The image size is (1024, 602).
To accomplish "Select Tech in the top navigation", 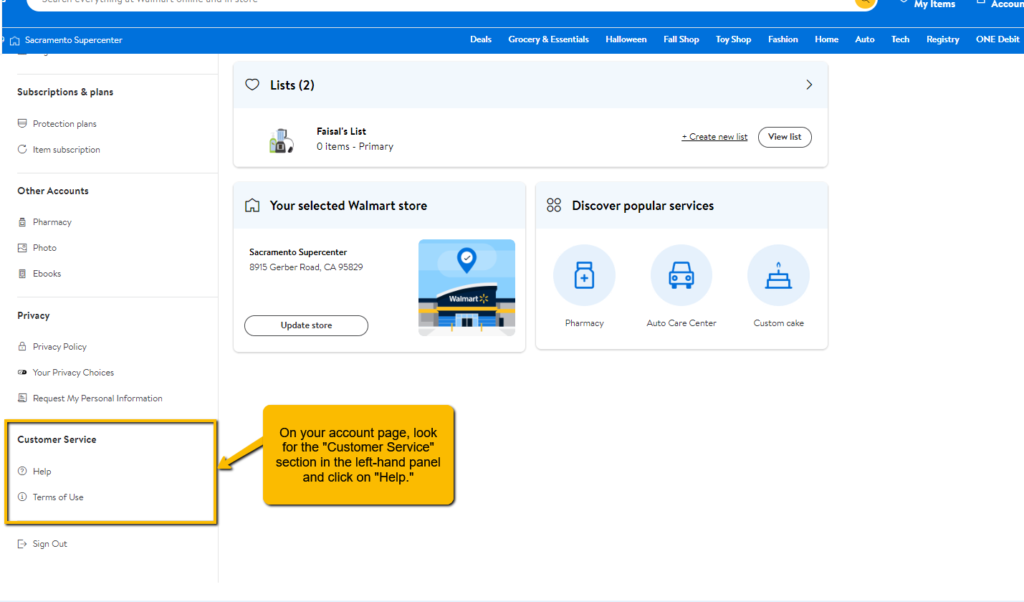I will (x=900, y=40).
